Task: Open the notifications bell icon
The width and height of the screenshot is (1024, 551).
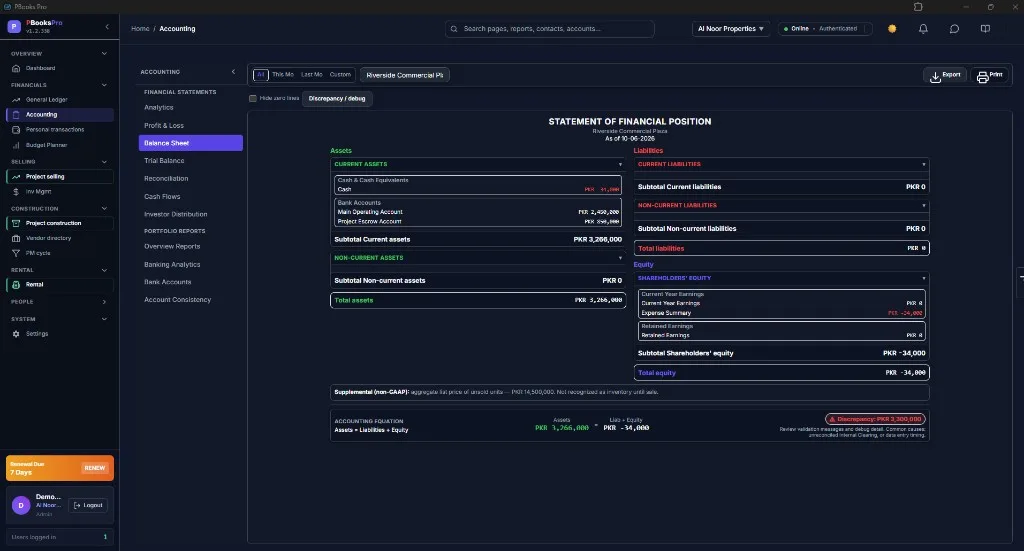Action: click(923, 29)
